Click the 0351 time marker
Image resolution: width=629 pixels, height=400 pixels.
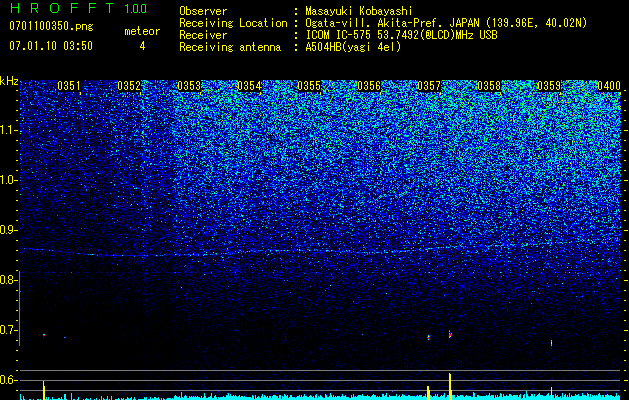[x=69, y=86]
